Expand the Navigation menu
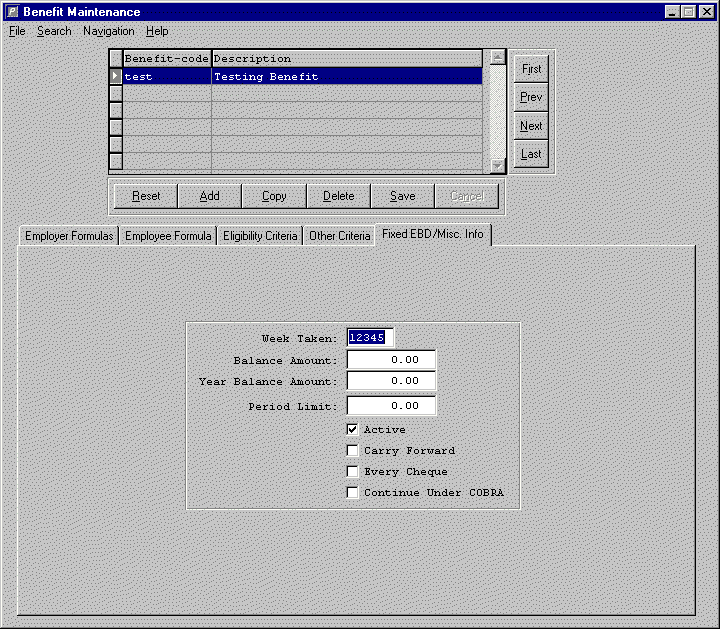 click(108, 31)
